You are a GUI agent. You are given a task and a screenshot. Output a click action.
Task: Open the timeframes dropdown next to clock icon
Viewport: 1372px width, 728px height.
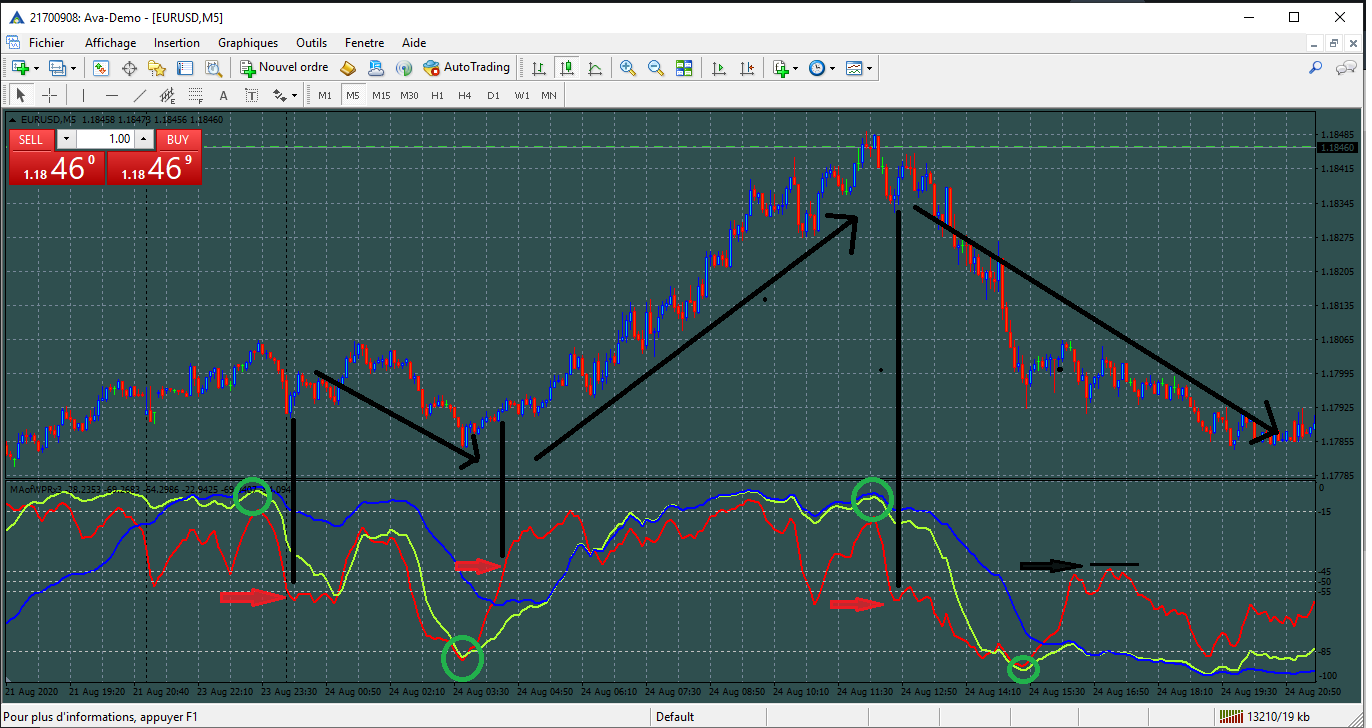[832, 67]
